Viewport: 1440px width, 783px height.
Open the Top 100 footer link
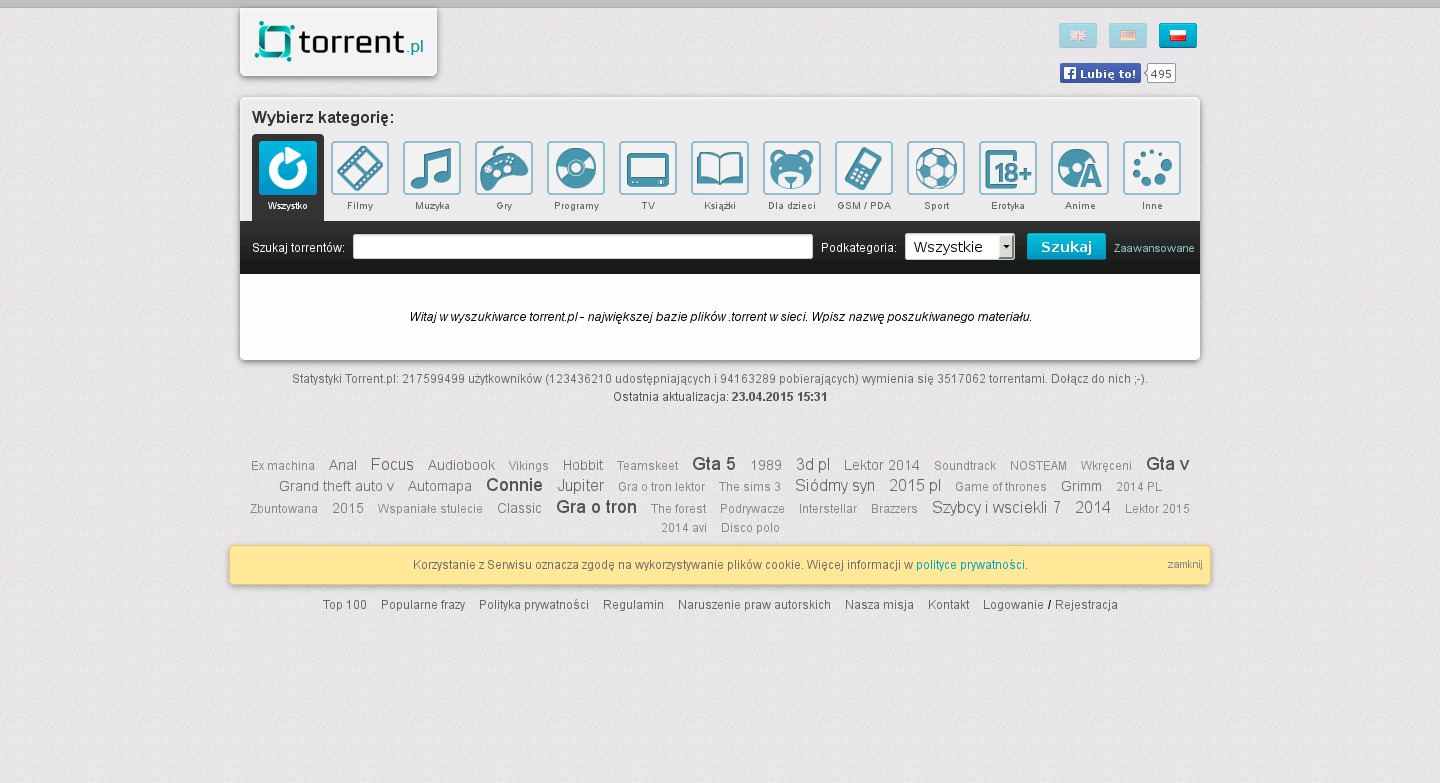344,605
